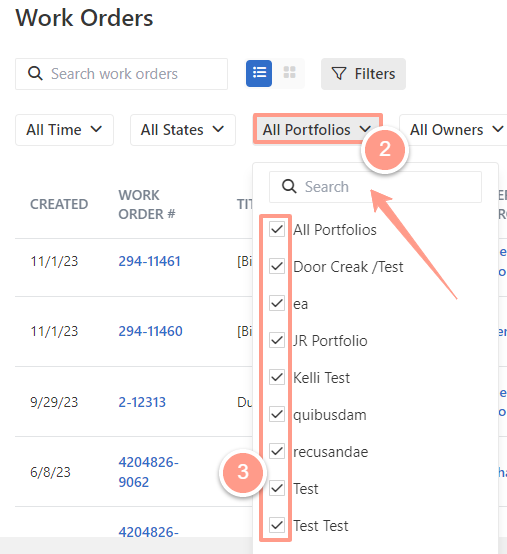507x554 pixels.
Task: Click the magnifier icon in the portfolio search box
Action: coord(289,186)
